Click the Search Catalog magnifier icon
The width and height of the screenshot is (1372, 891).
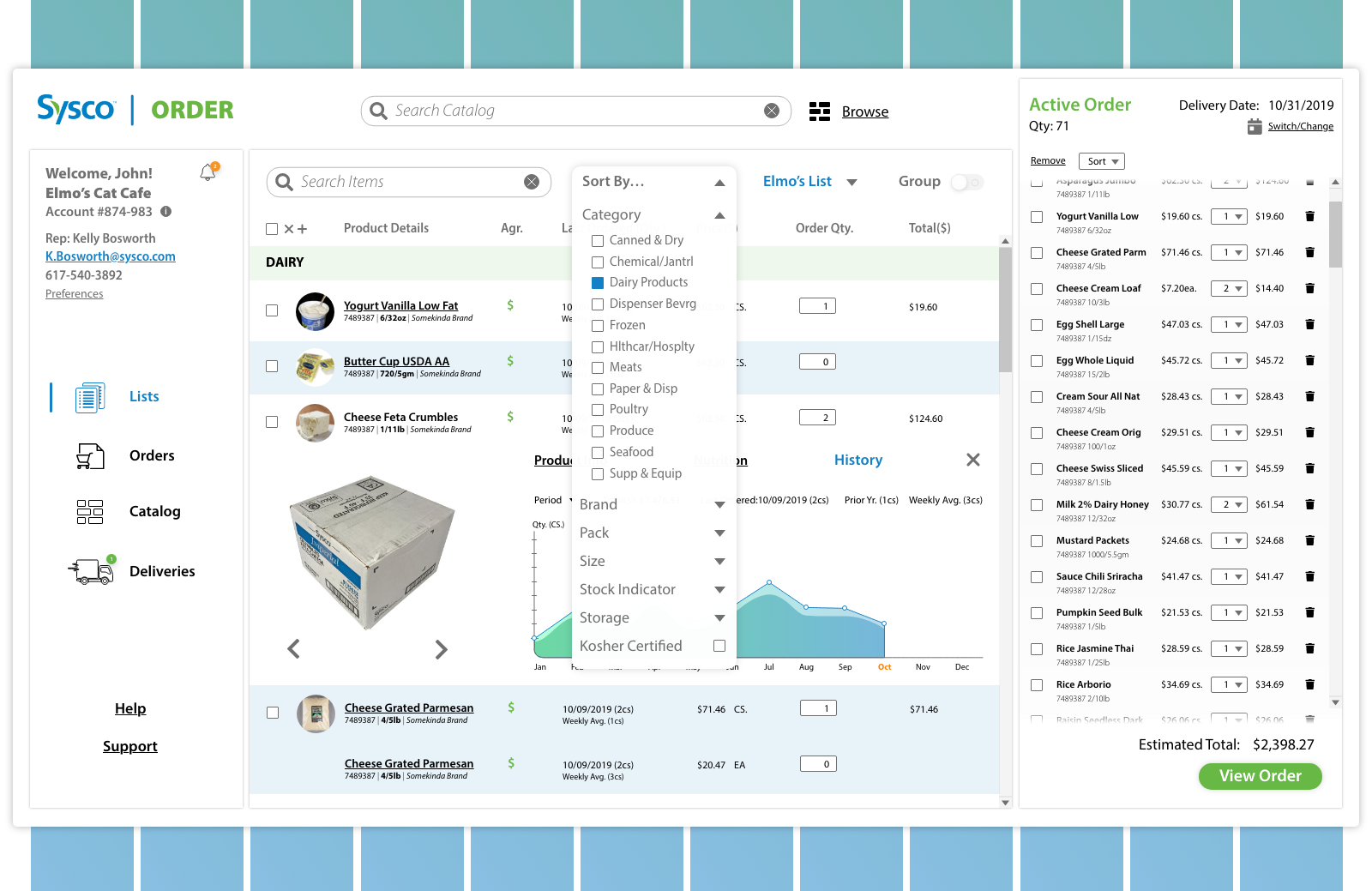[378, 111]
